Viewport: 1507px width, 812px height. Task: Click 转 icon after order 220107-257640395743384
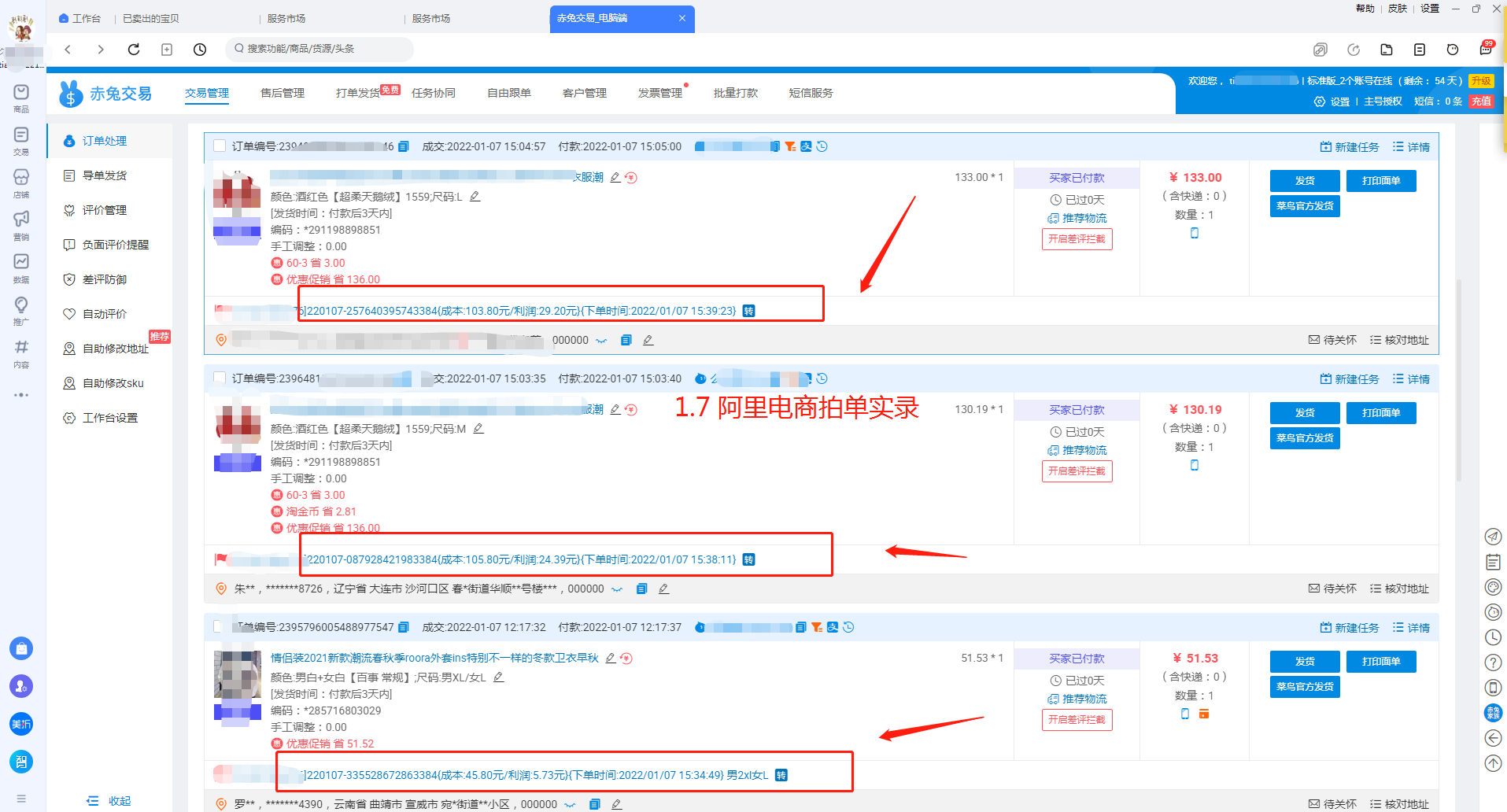pyautogui.click(x=748, y=311)
